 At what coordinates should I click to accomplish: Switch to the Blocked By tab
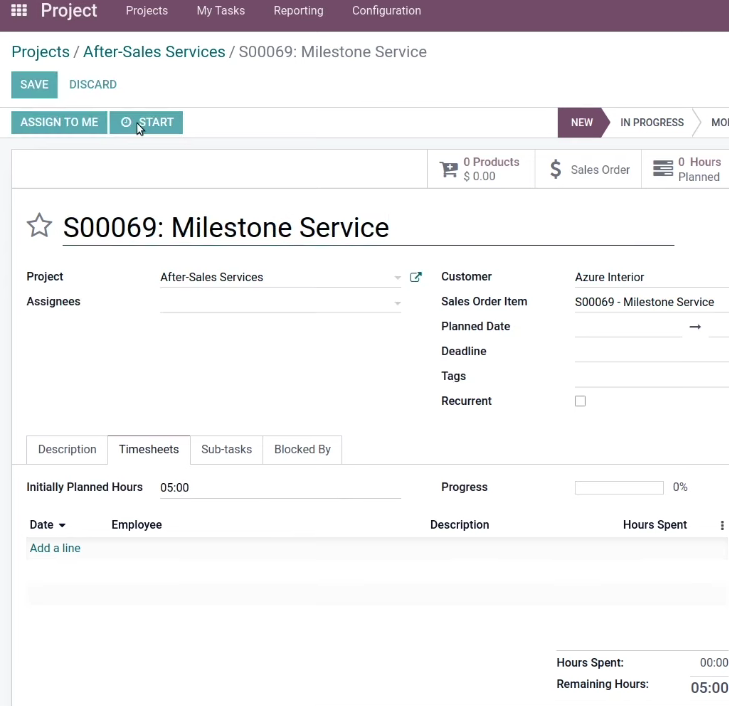pyautogui.click(x=302, y=449)
